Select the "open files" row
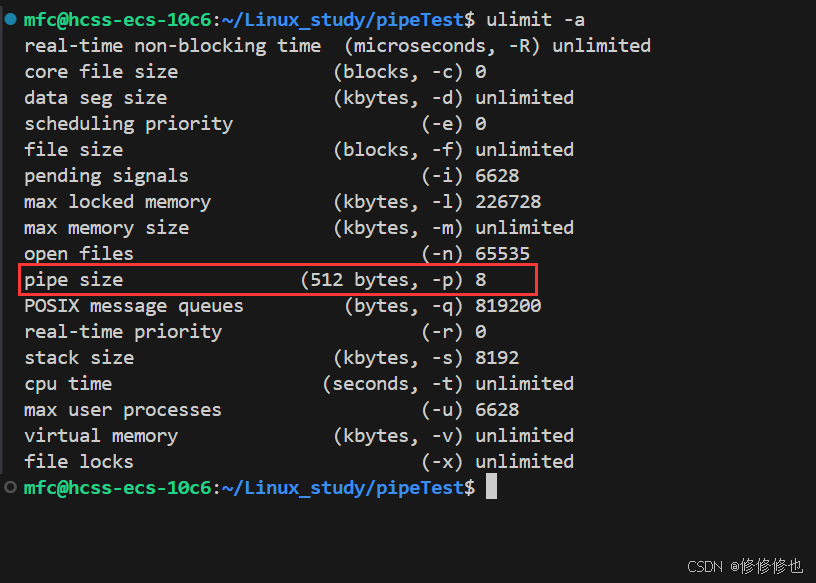816x583 pixels. tap(277, 254)
